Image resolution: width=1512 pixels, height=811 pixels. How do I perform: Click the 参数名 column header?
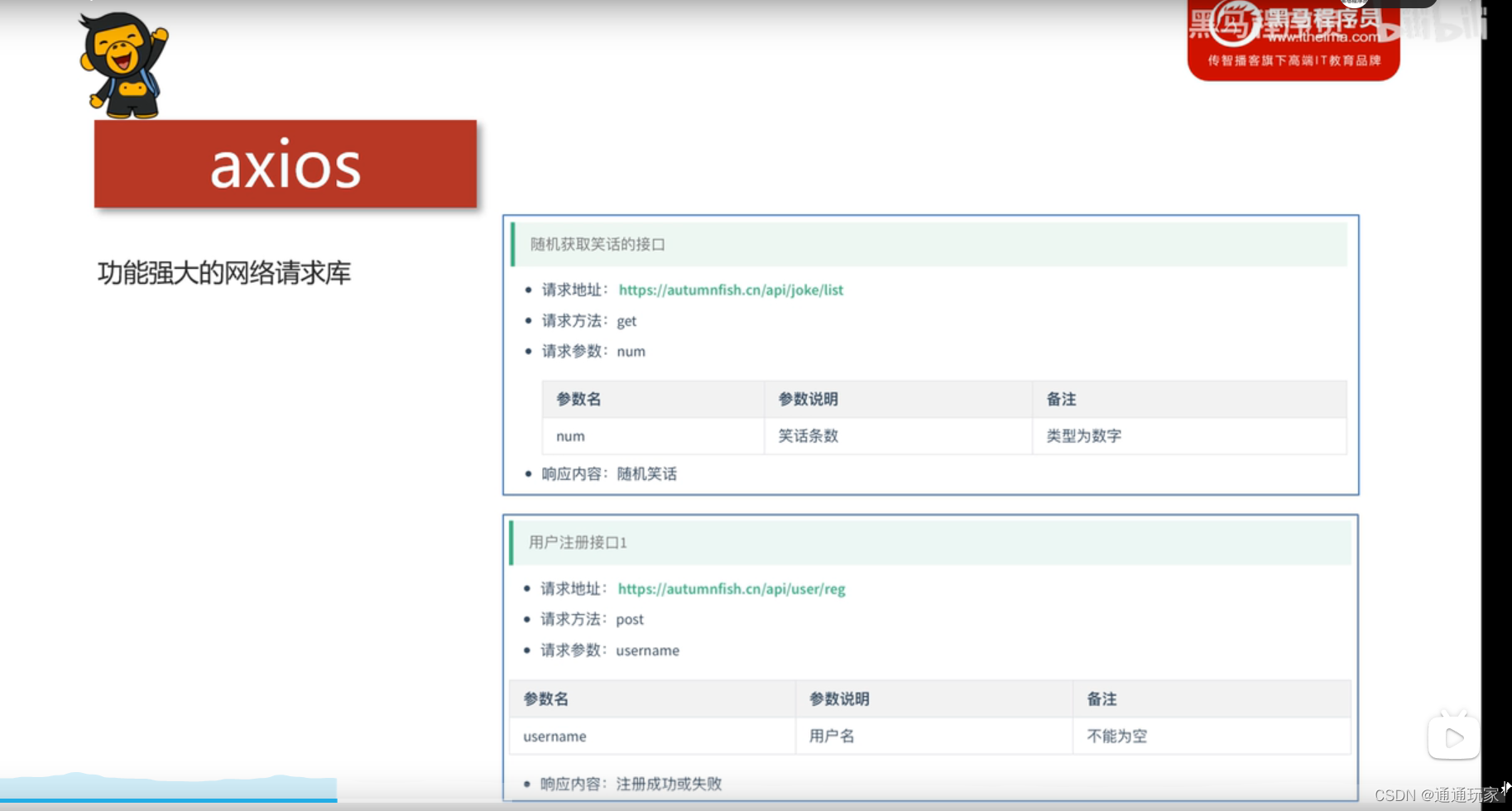click(x=579, y=399)
